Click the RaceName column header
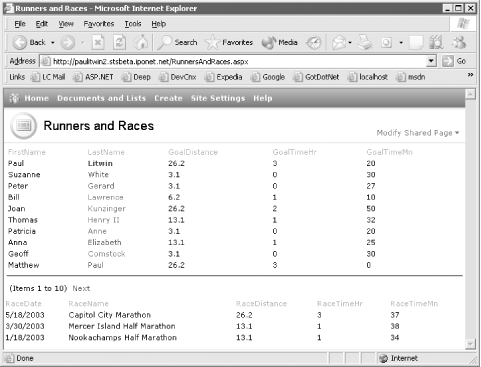This screenshot has width=481, height=367. coord(89,304)
